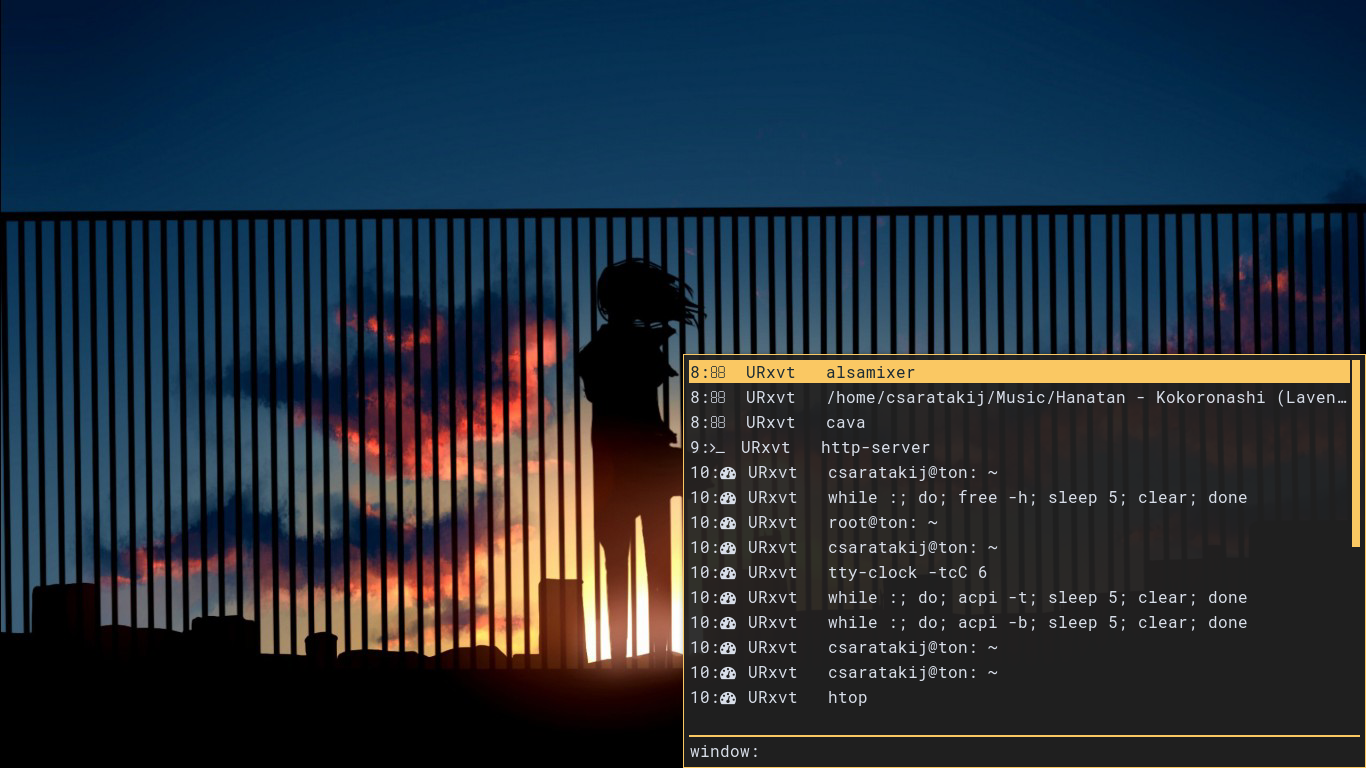The height and width of the screenshot is (768, 1366).
Task: Choose the cava URxvt window
Action: (x=1019, y=422)
